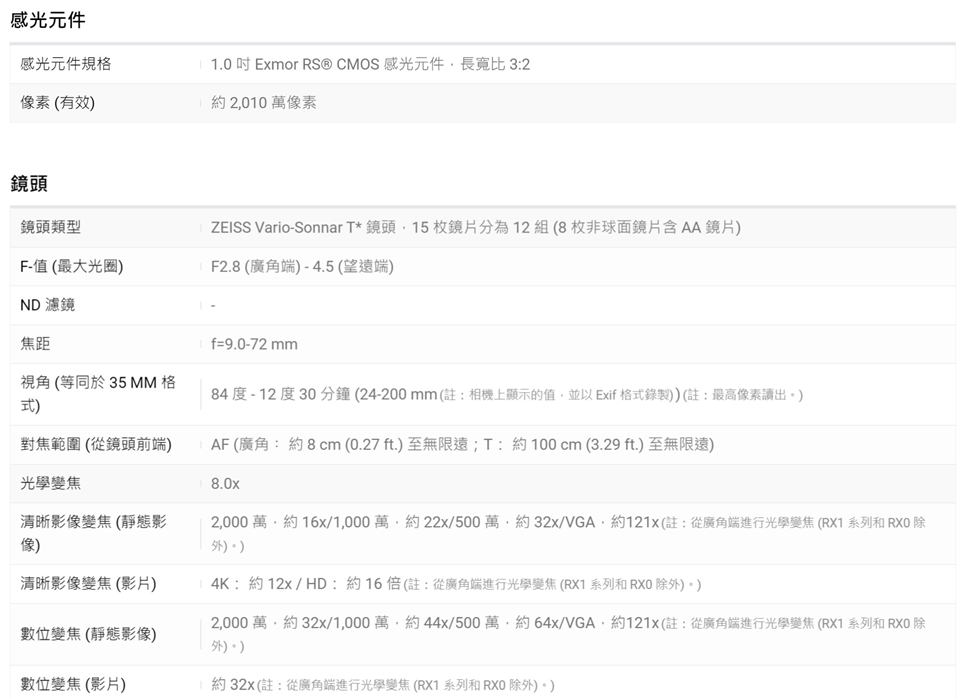Click the 光學變焦 row label
The height and width of the screenshot is (700, 960).
click(51, 483)
